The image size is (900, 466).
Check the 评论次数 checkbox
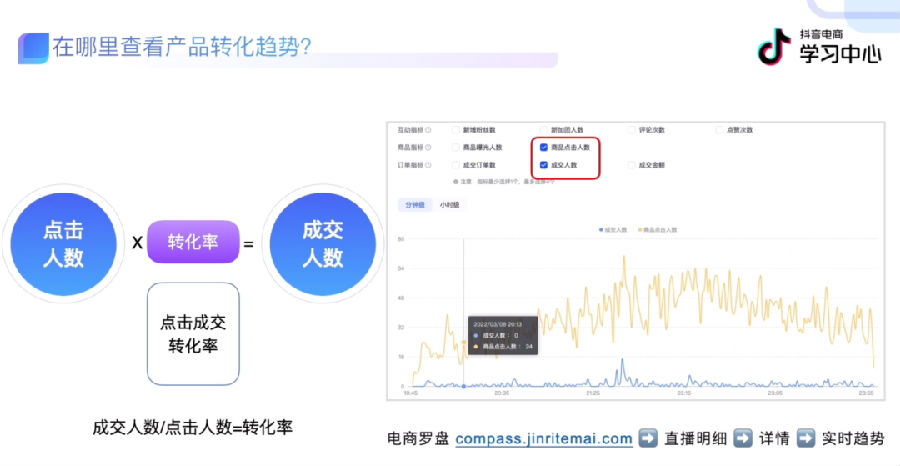pyautogui.click(x=632, y=130)
